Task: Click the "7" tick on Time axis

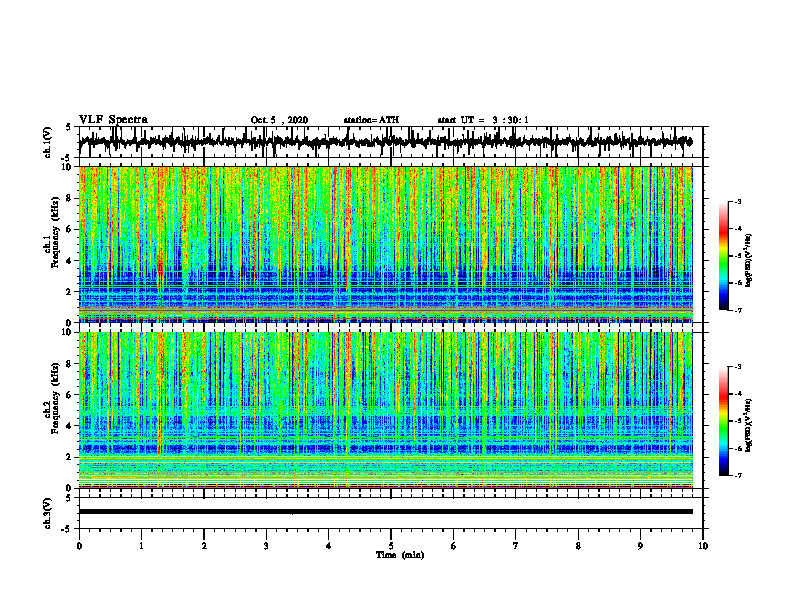Action: coord(516,546)
